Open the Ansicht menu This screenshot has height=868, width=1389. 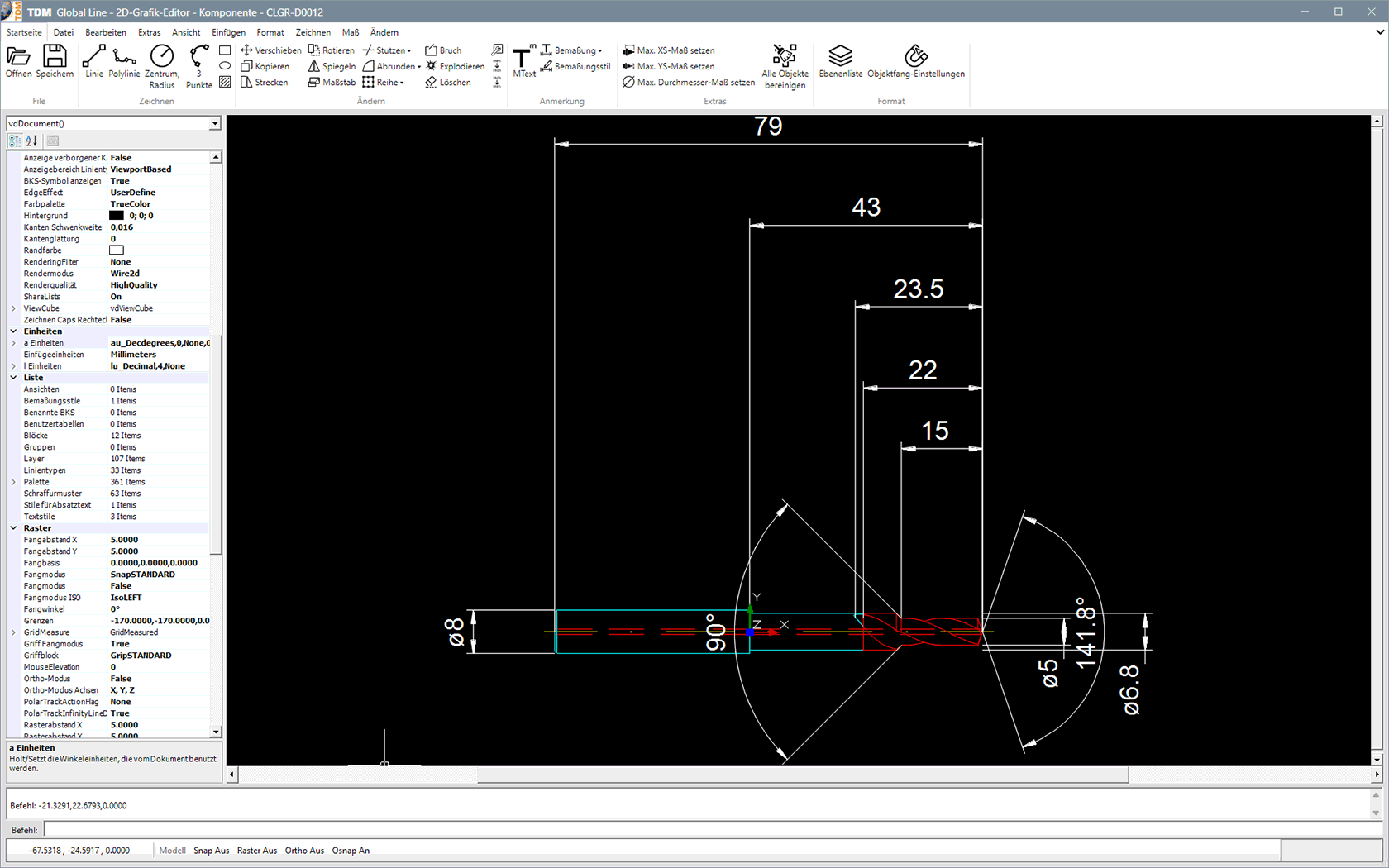pos(186,32)
